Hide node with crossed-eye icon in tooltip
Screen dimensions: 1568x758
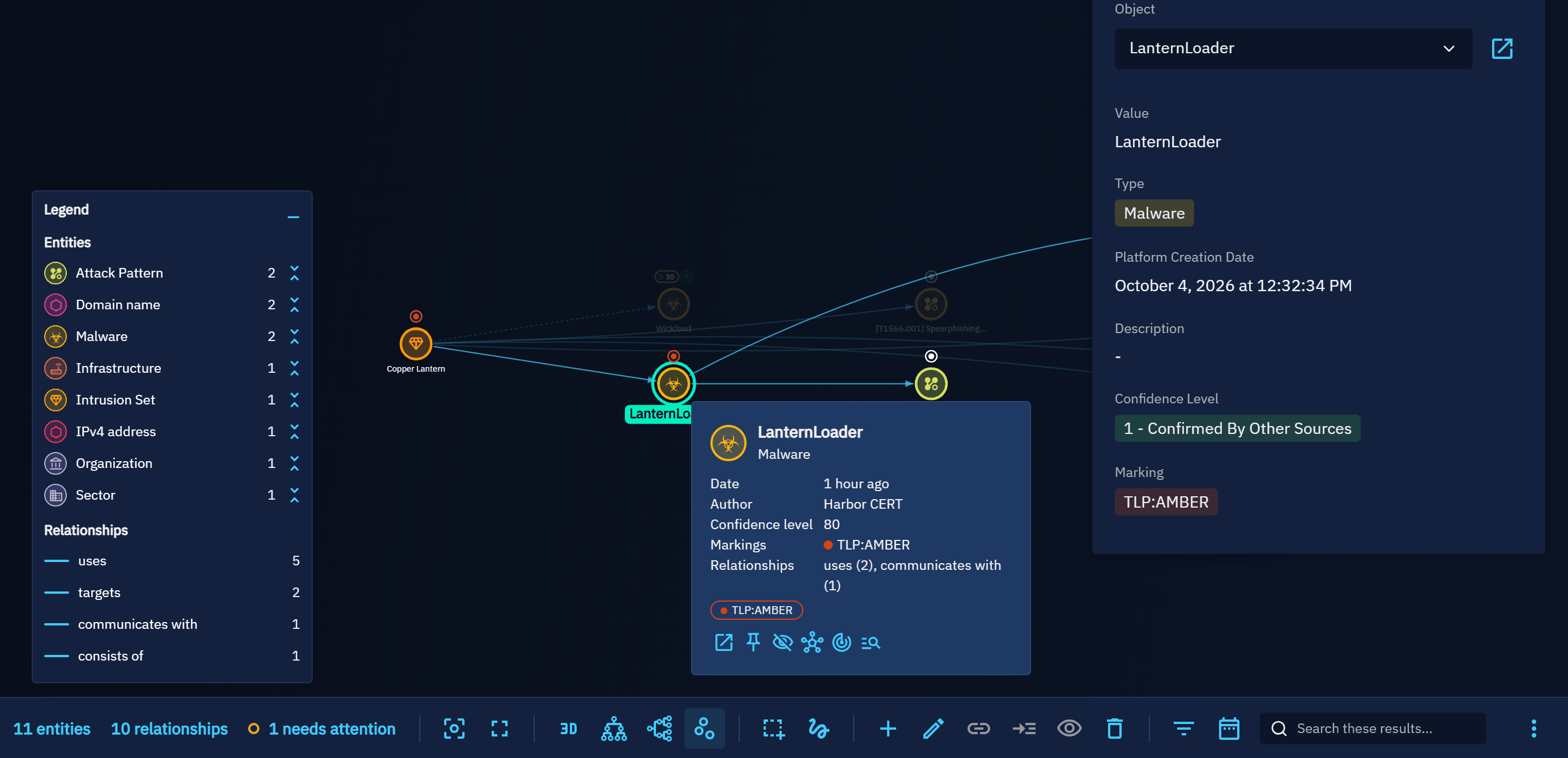point(783,642)
